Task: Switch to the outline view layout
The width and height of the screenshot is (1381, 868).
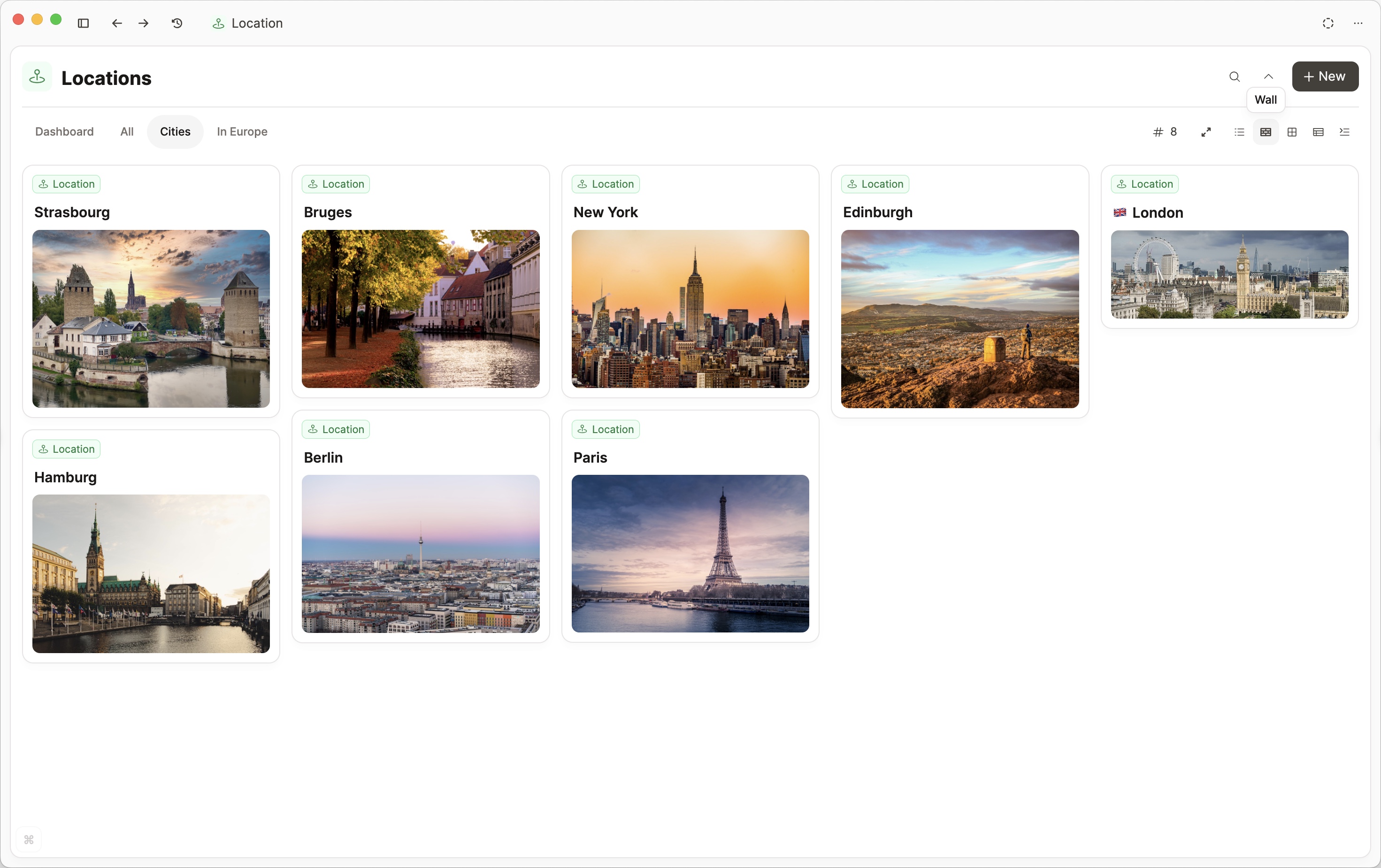Action: tap(1344, 132)
